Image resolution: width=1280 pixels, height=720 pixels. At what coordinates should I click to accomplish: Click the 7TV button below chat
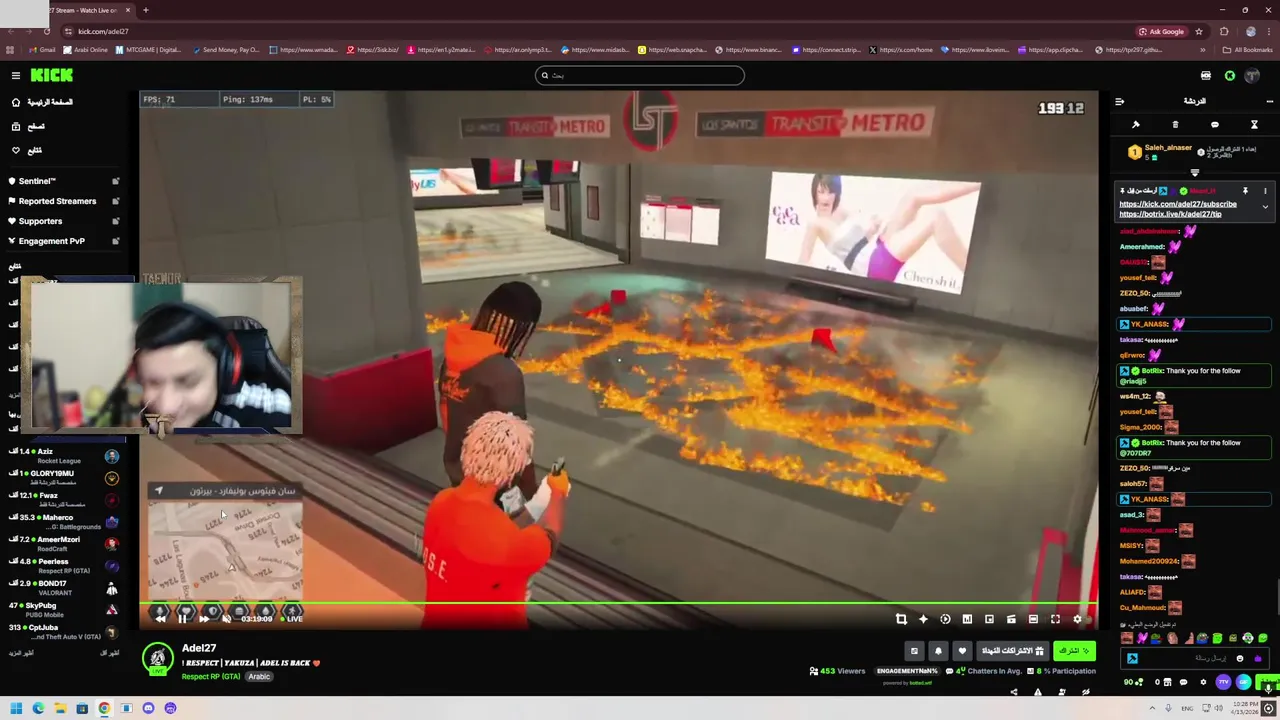(1223, 682)
